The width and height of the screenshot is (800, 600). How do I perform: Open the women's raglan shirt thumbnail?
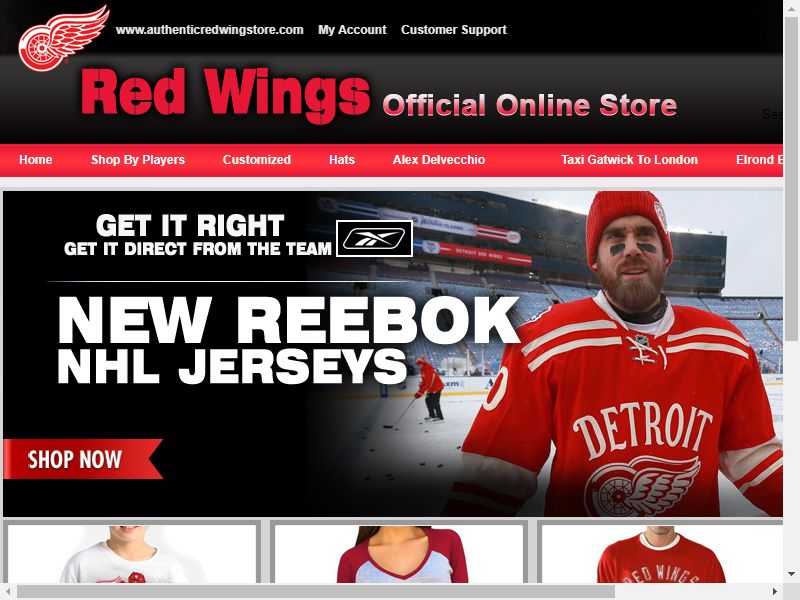pos(399,554)
